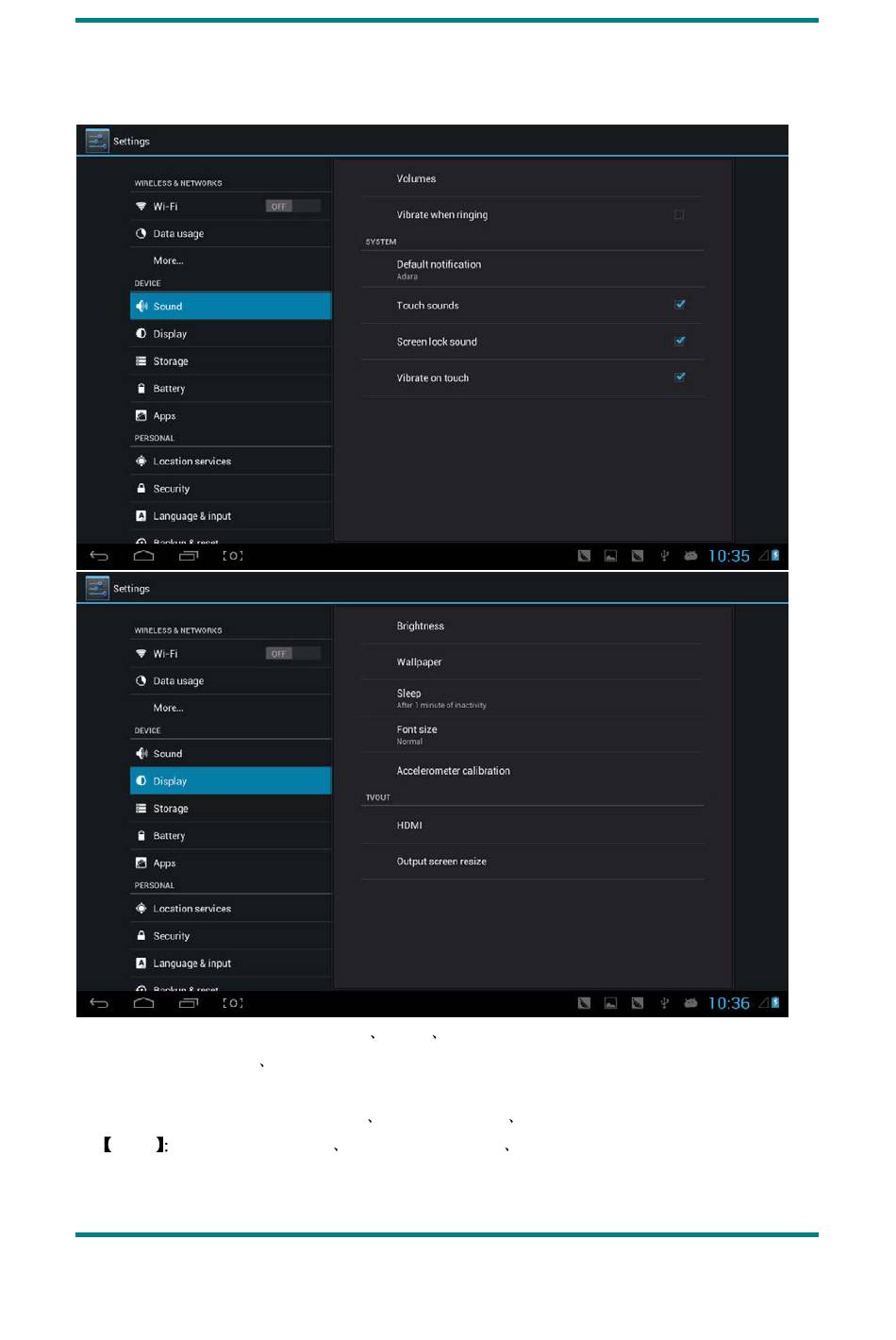Open recent apps in the 10:35 navigation bar
Screen dimensions: 896x1340
pyautogui.click(x=189, y=556)
